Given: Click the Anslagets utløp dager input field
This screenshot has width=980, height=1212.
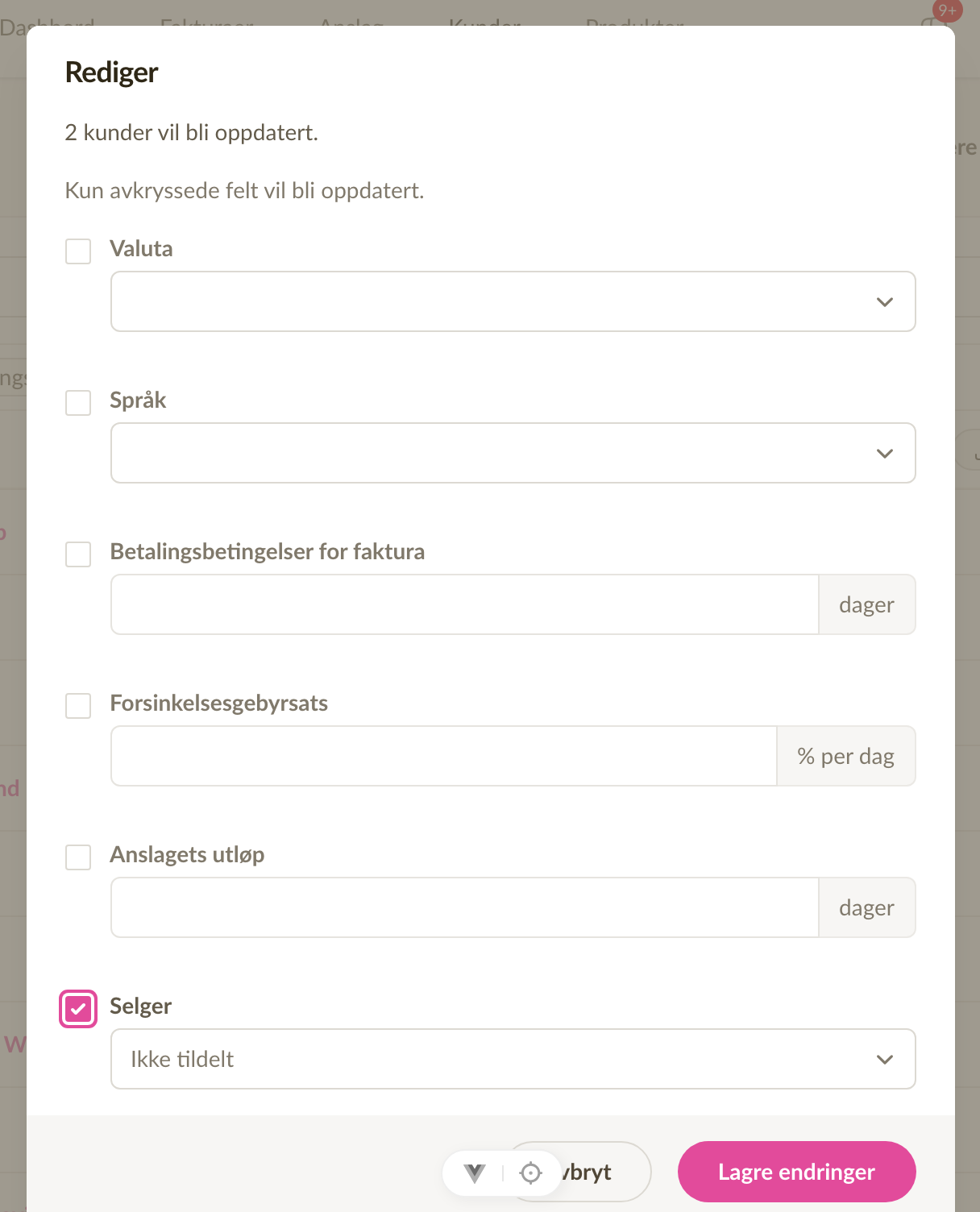Looking at the screenshot, I should pos(465,907).
